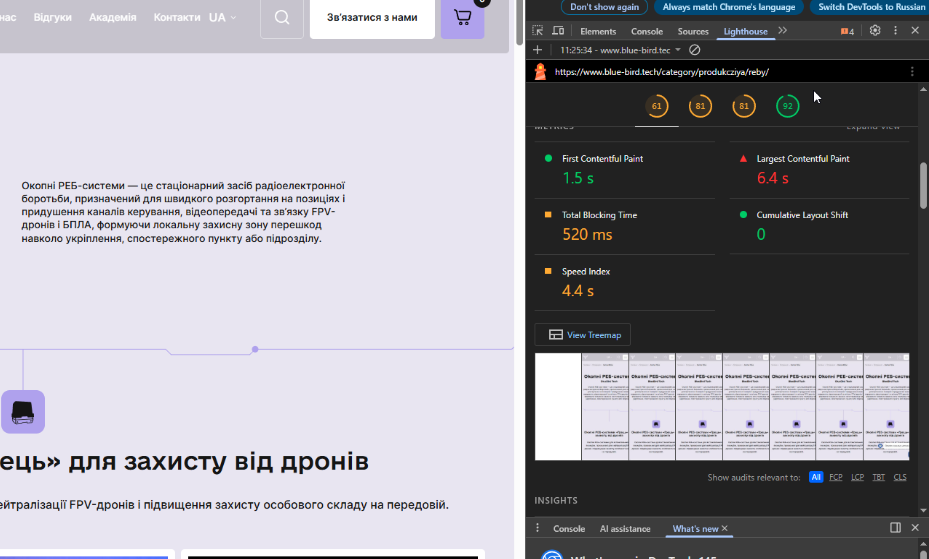
Task: Open the Sources tab
Action: 693,31
